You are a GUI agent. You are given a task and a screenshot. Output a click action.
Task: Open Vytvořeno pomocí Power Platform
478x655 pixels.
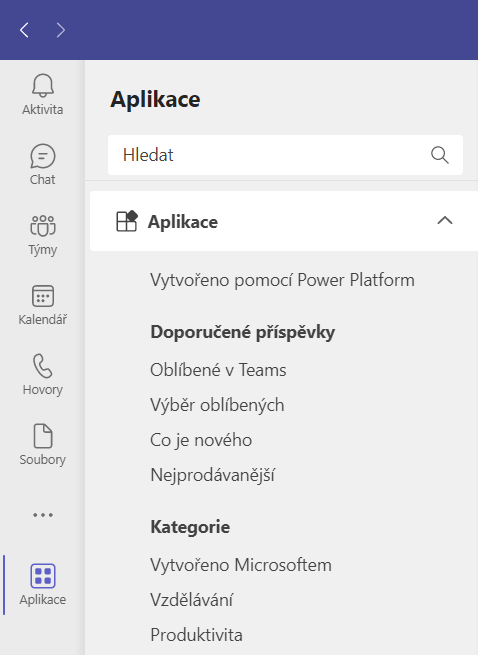point(282,280)
